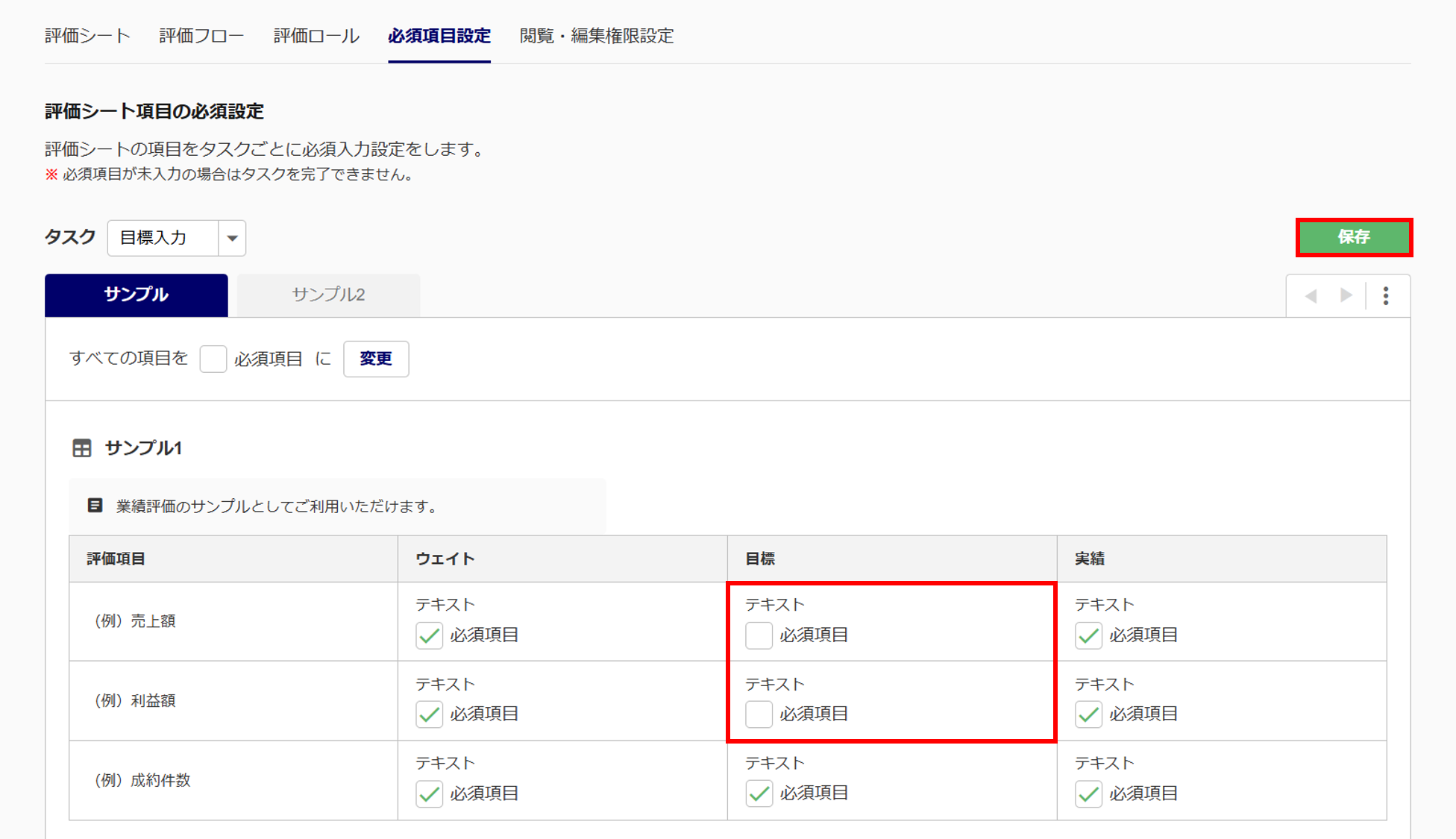The image size is (1456, 839).
Task: Click the table icon beside サンプル1
Action: [x=82, y=448]
